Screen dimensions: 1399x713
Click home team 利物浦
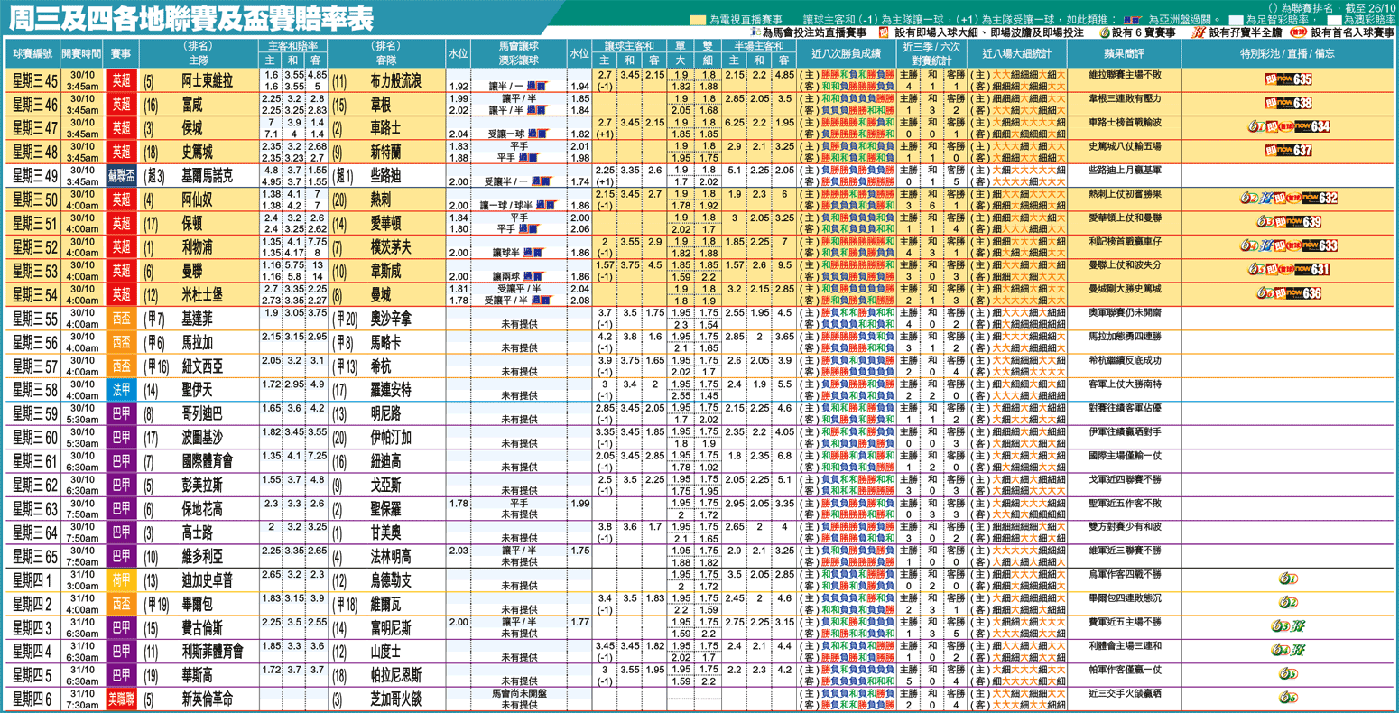197,246
